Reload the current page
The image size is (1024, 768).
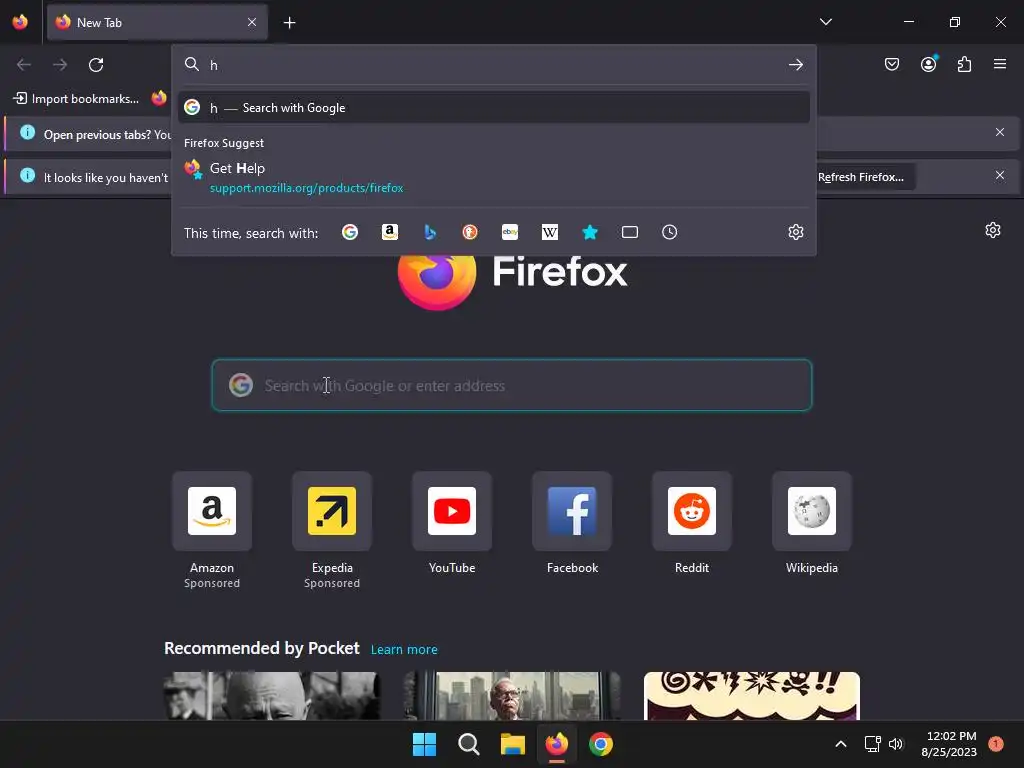click(96, 65)
